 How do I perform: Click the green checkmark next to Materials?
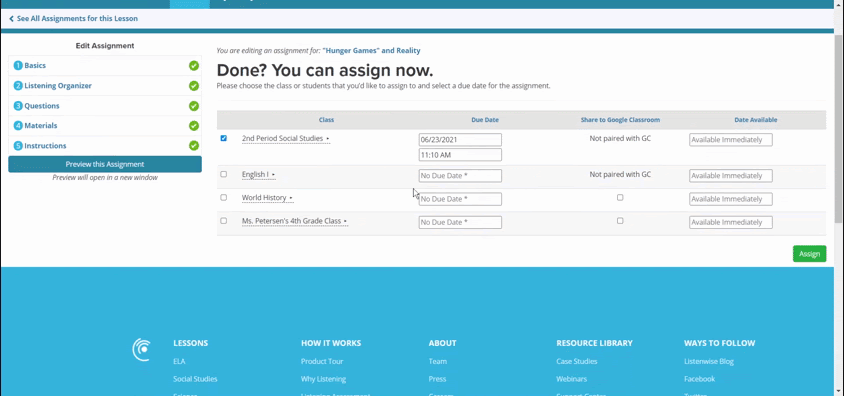pos(194,126)
